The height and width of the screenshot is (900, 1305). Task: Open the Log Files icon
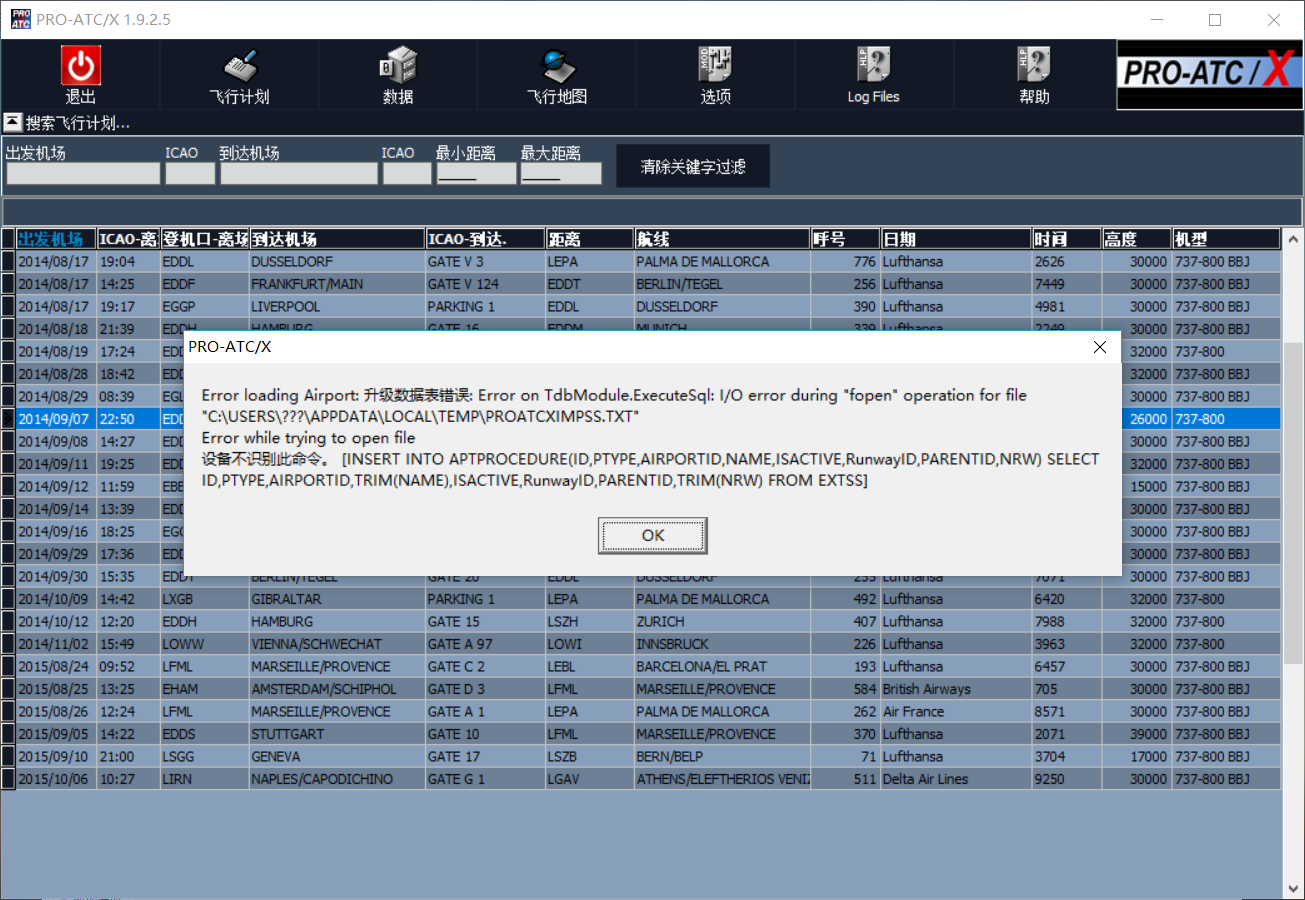tap(873, 66)
